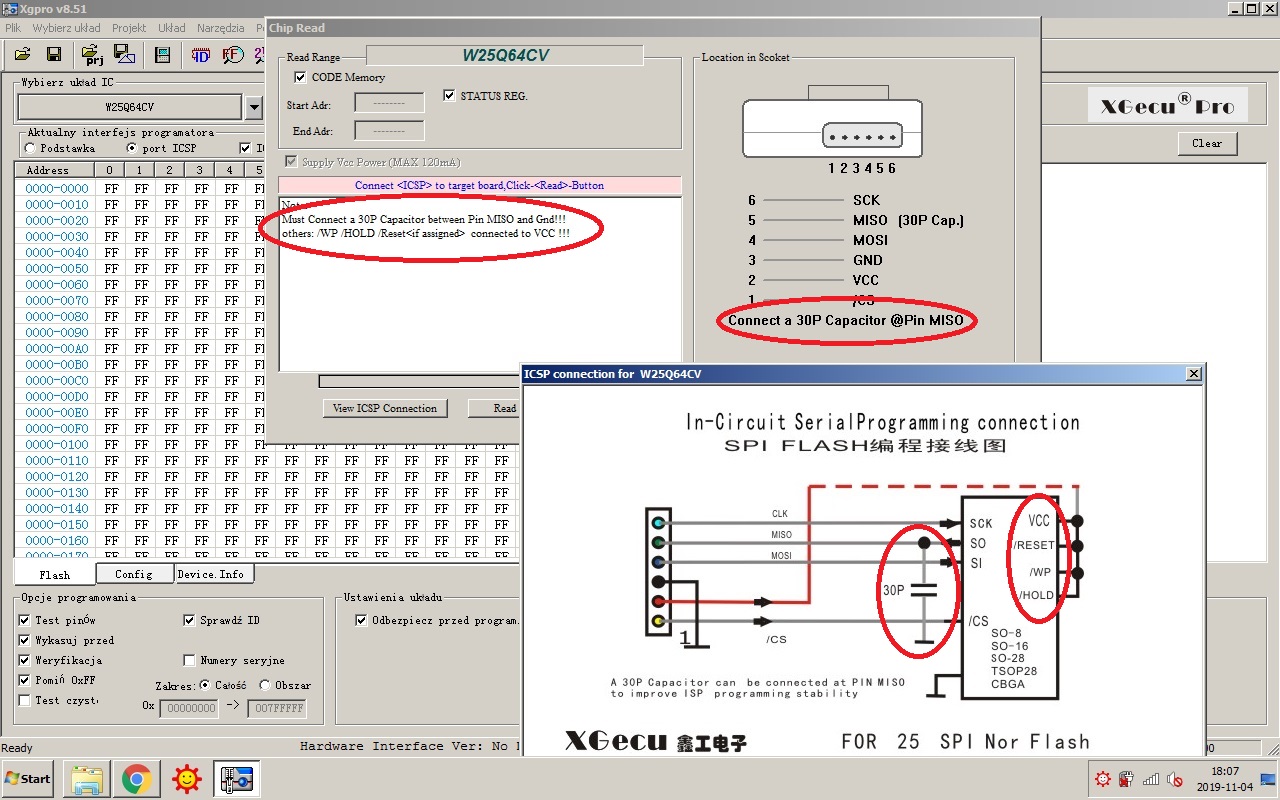
Task: Open the red gear tray icon
Action: pos(1103,779)
